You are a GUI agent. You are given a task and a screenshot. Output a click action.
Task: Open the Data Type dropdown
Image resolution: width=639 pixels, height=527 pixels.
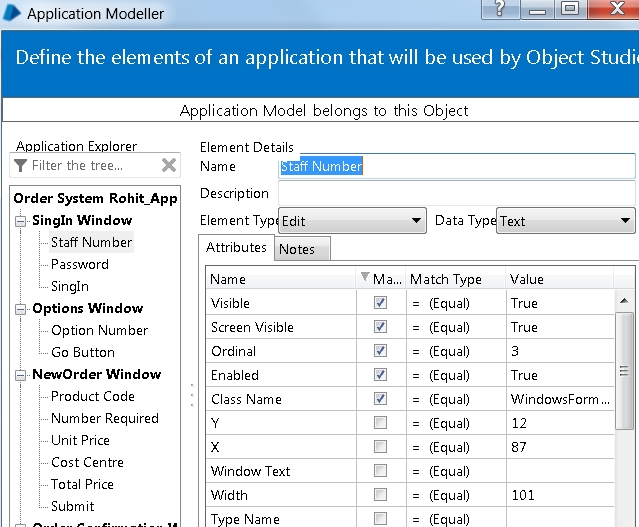[626, 221]
